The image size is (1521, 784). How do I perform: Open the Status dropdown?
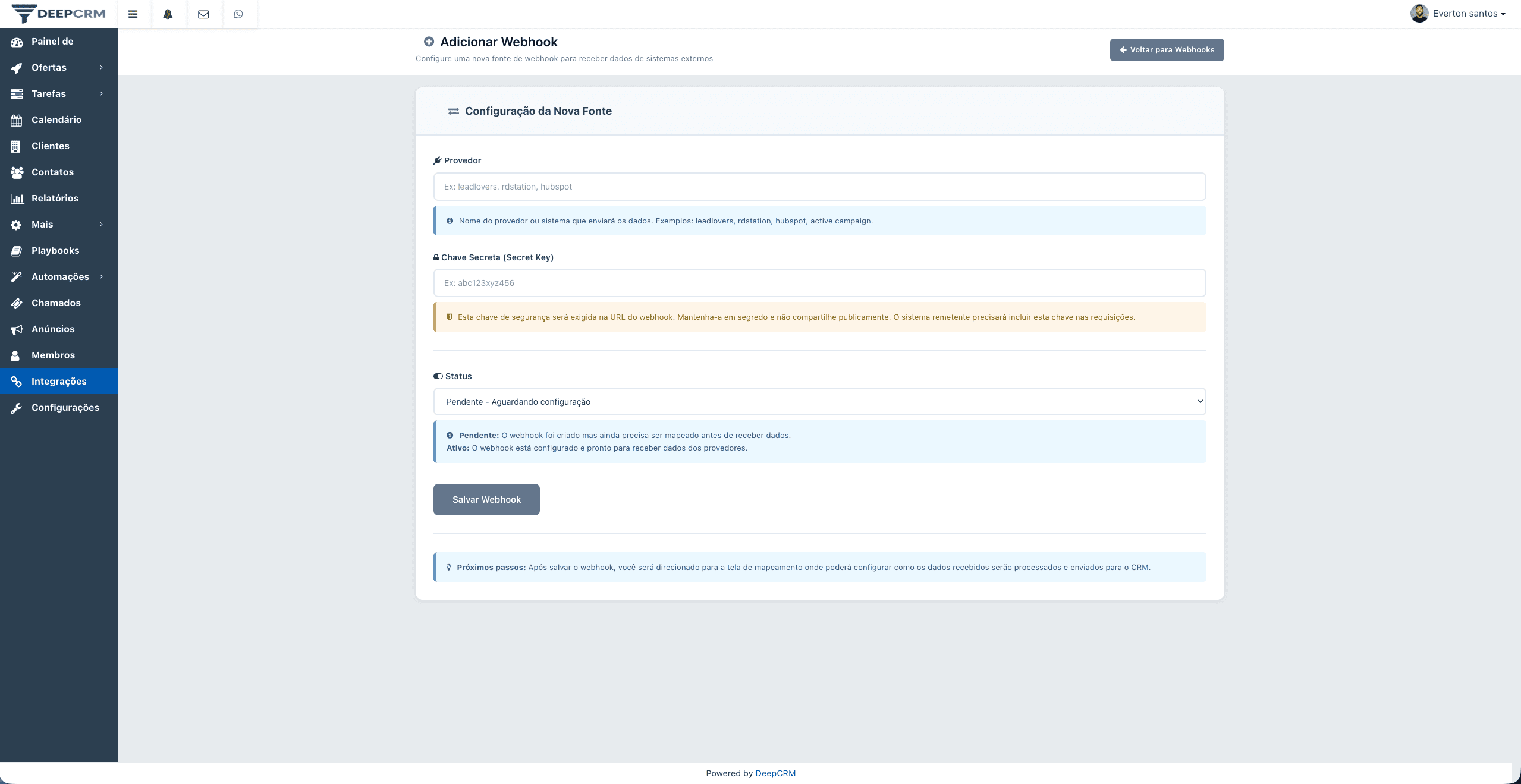(819, 401)
